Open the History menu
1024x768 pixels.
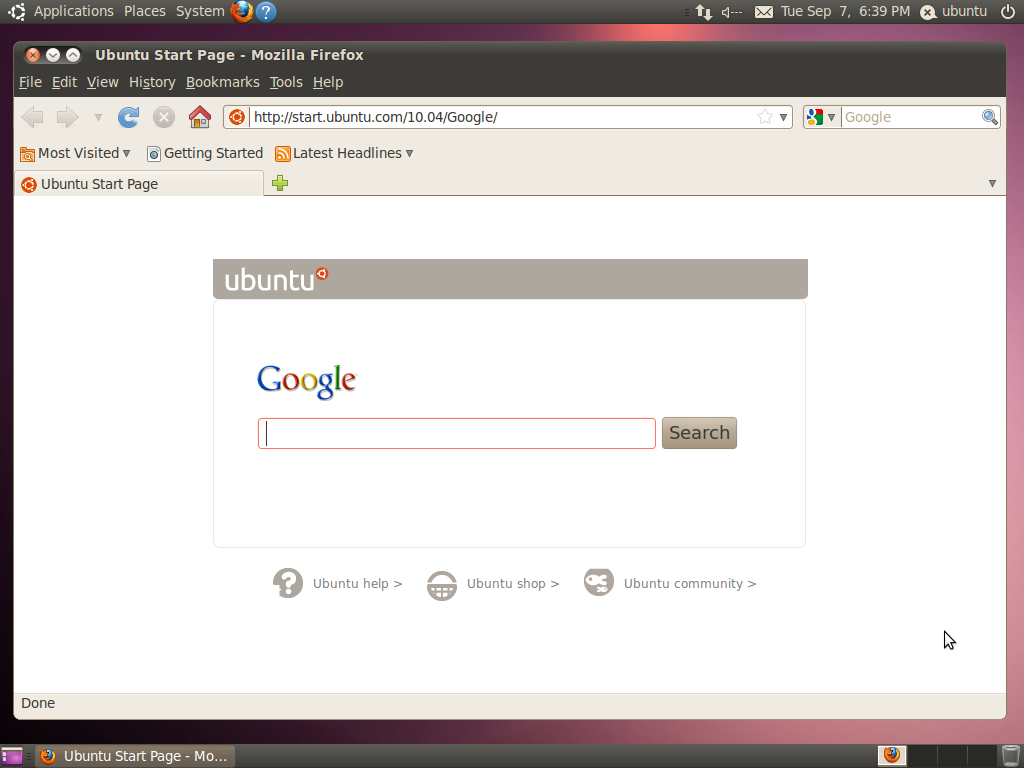[x=152, y=82]
